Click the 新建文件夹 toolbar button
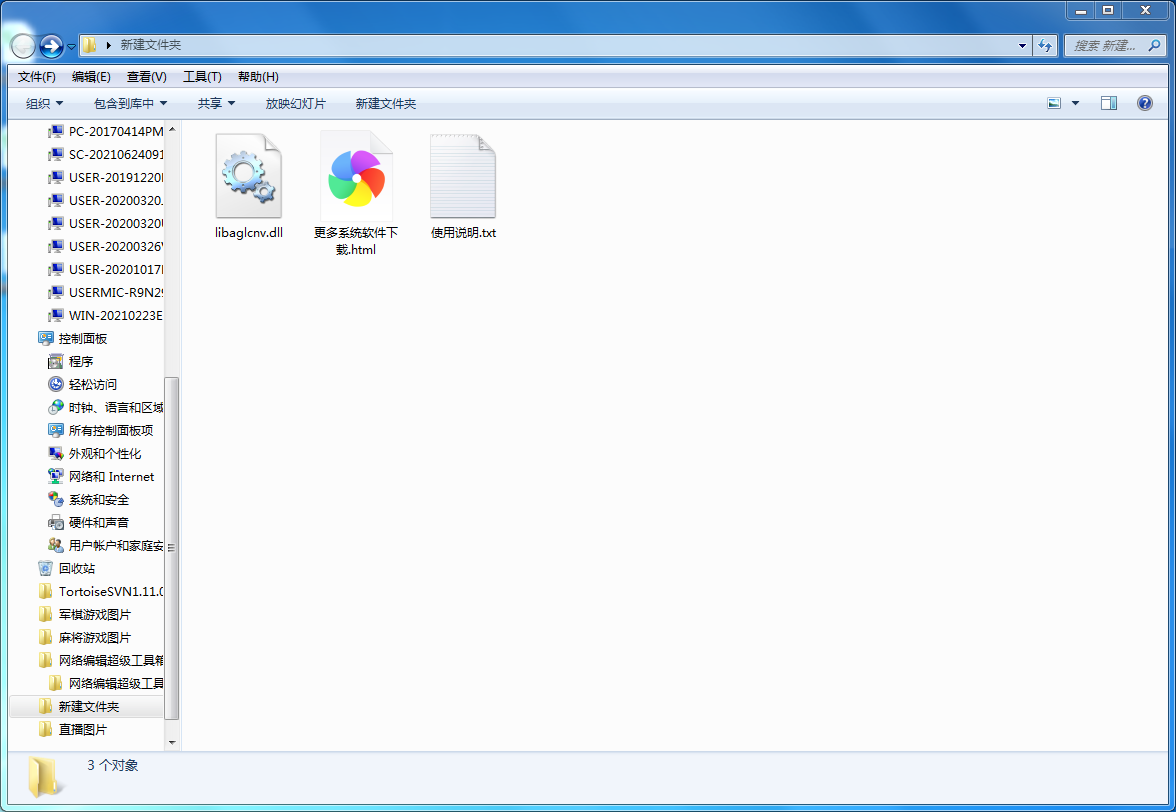The height and width of the screenshot is (812, 1176). pos(386,103)
